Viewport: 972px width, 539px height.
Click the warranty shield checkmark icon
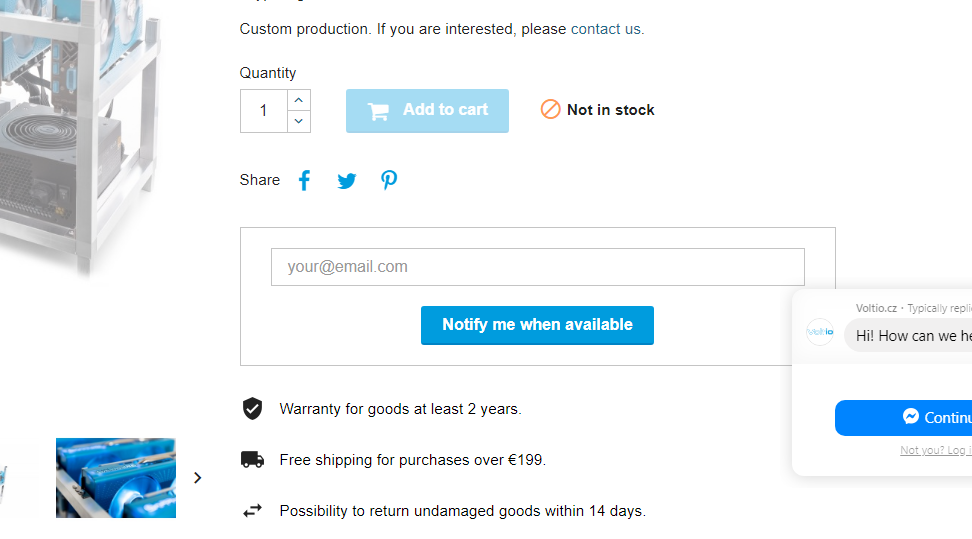(252, 408)
